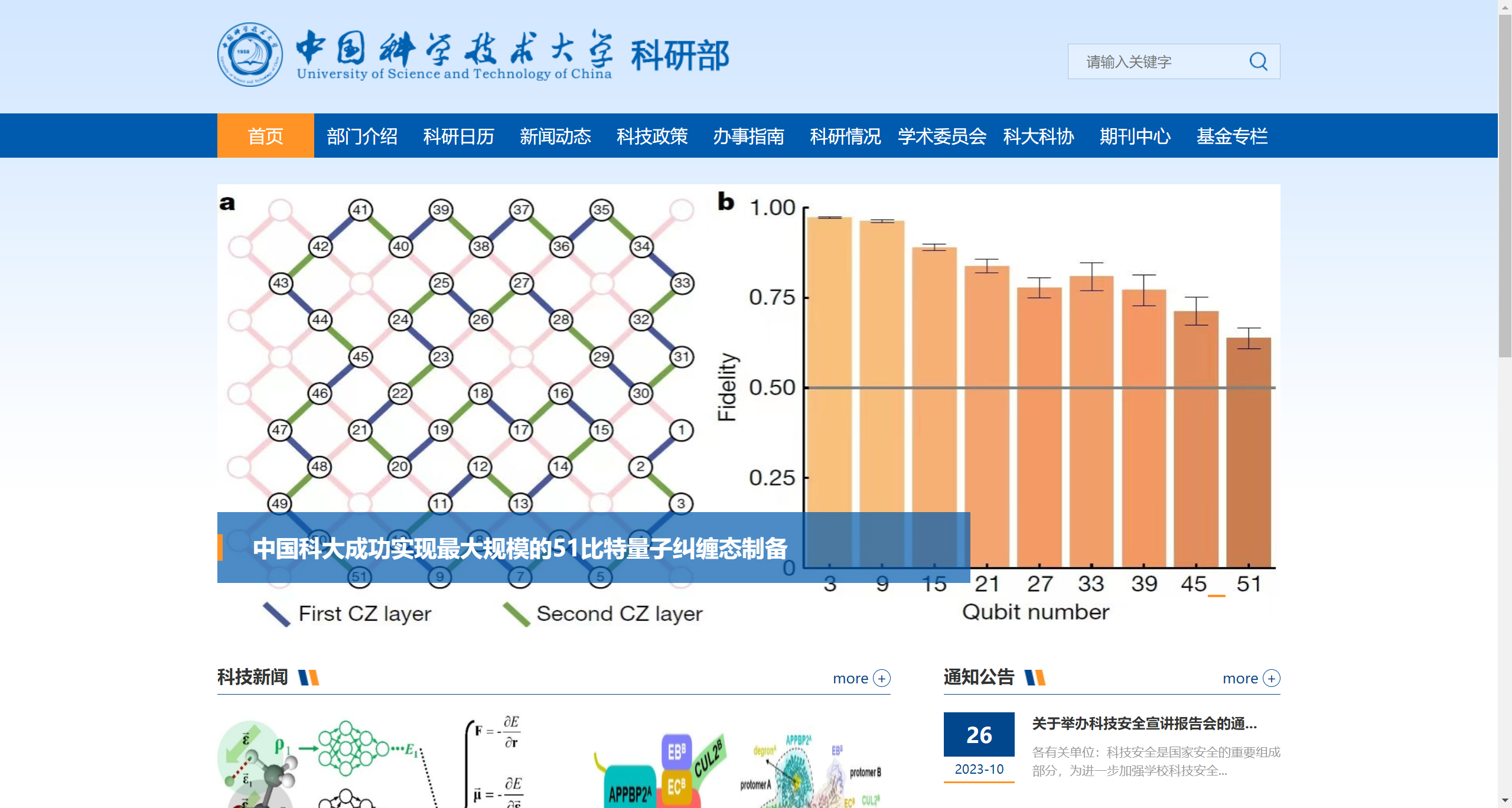Click the orange carousel indicator dash
Screen dimensions: 1512x808
1216,596
